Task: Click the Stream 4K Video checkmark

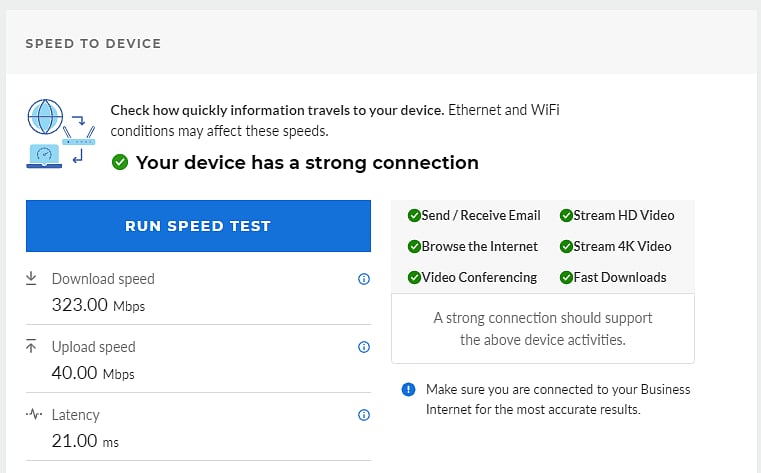Action: tap(566, 246)
